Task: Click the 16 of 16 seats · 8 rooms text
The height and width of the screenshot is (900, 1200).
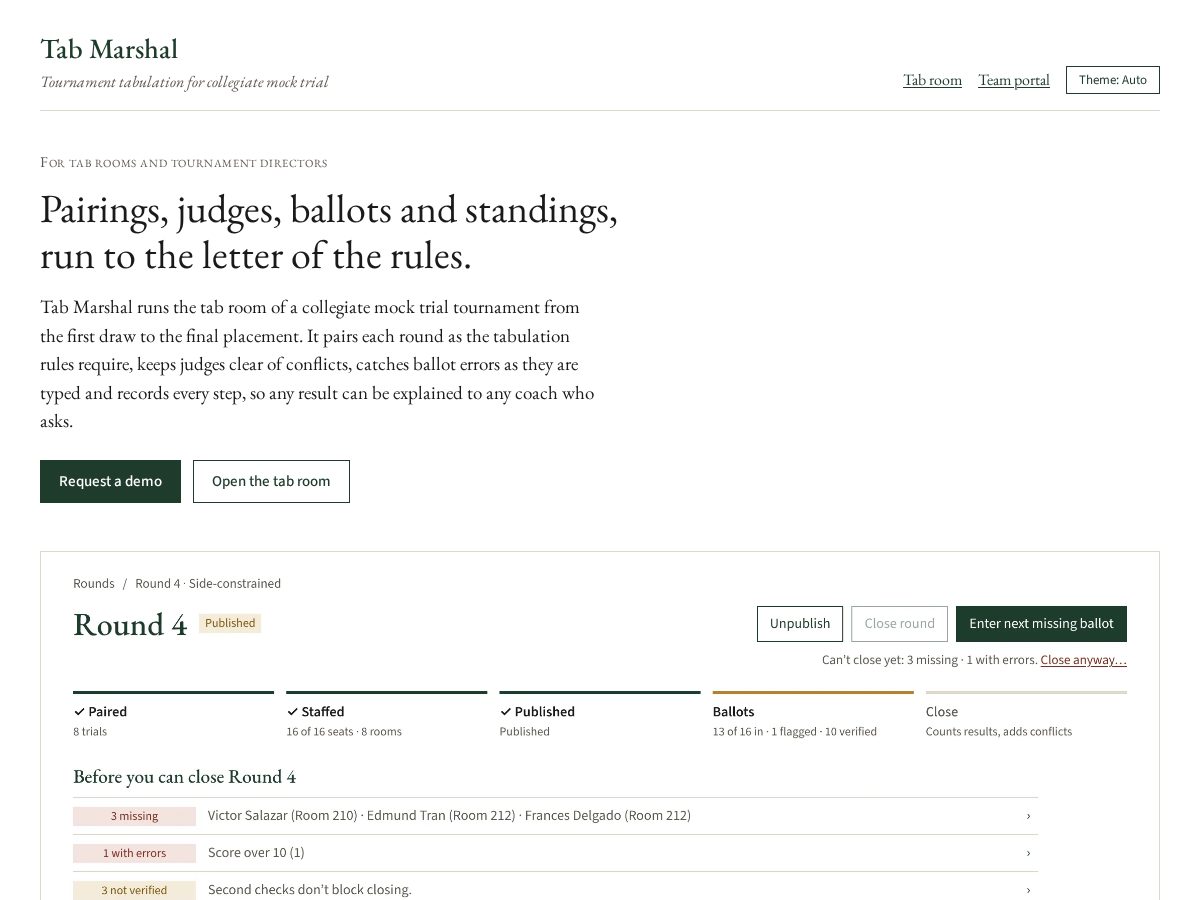Action: point(344,732)
